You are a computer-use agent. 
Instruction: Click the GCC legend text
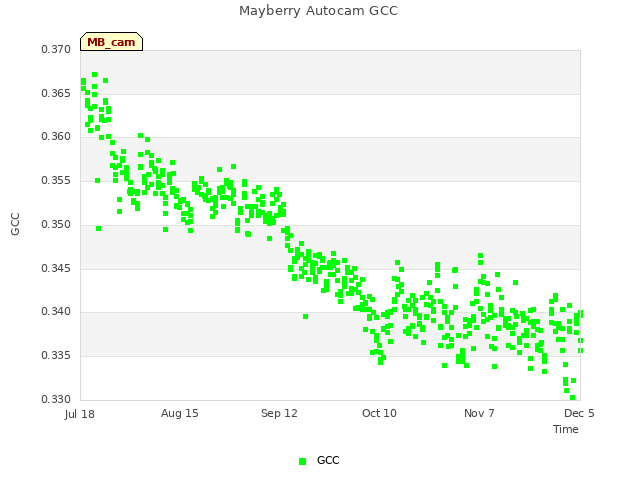coord(328,460)
